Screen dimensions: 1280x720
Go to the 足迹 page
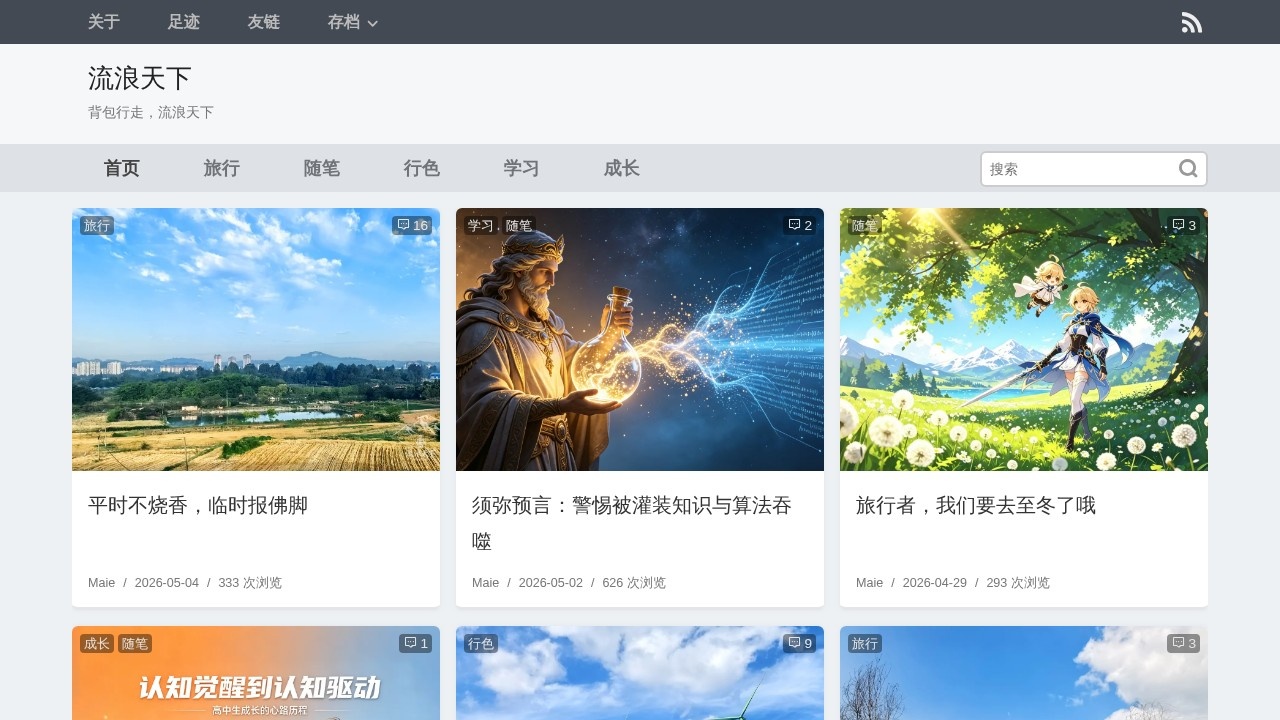coord(184,22)
